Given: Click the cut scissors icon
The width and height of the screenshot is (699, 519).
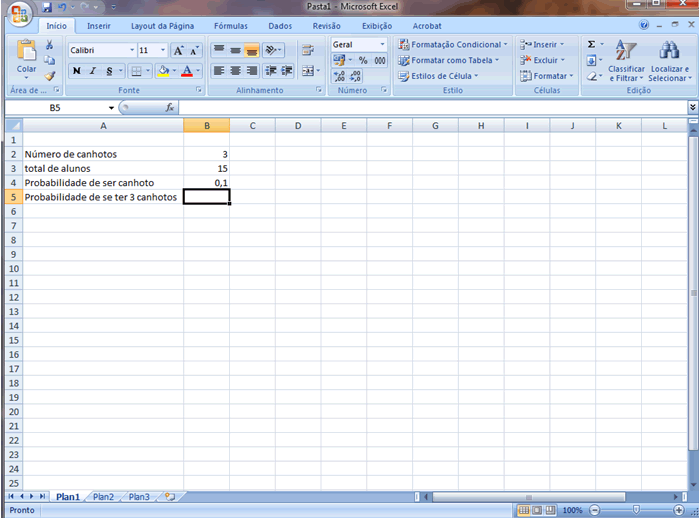Looking at the screenshot, I should click(50, 46).
